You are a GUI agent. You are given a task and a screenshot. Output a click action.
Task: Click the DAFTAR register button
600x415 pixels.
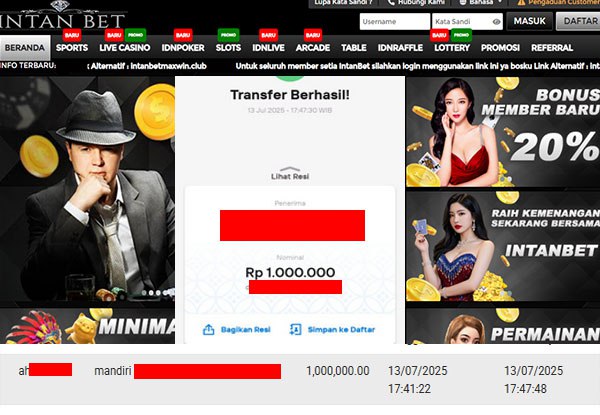coord(578,21)
